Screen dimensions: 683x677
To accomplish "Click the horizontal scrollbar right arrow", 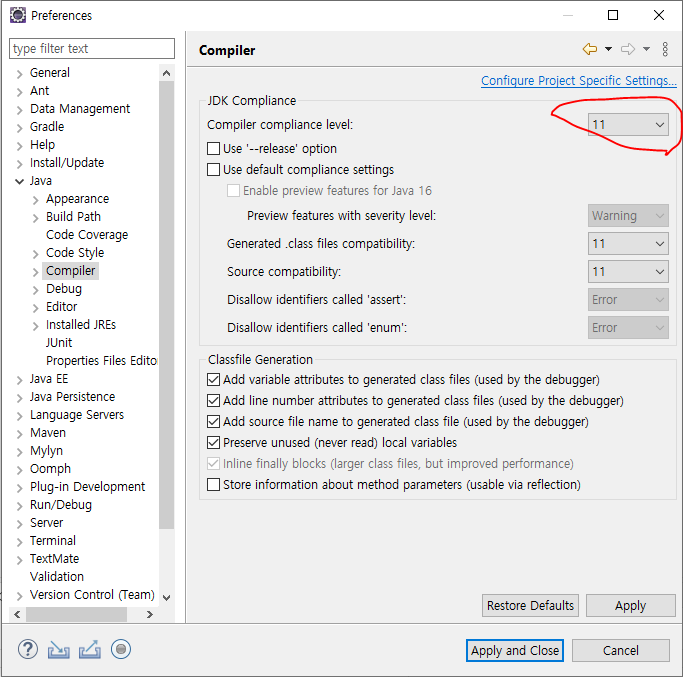I will click(150, 614).
